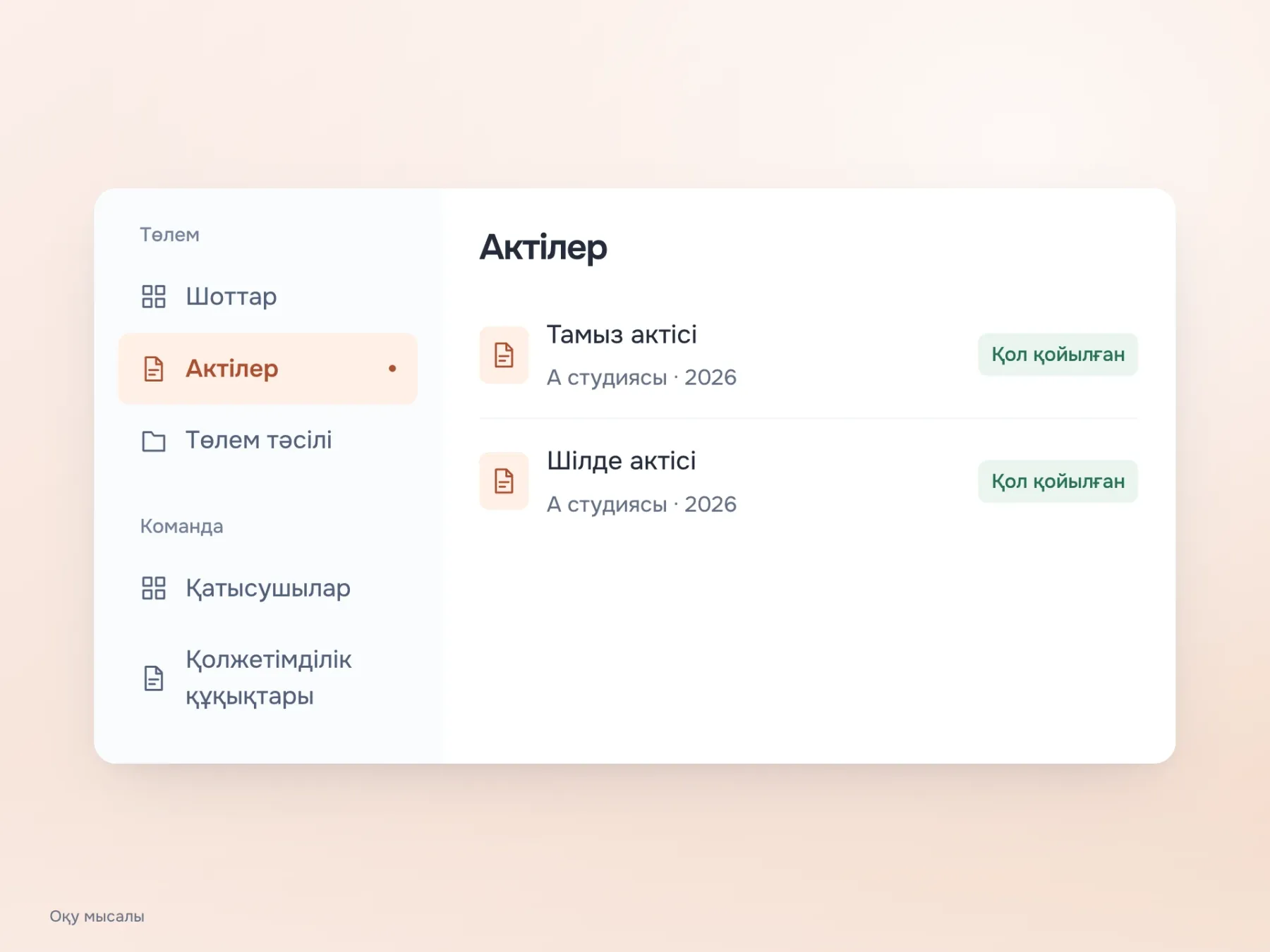Screen dimensions: 1270x952
Task: Click the grid icon beside Шоттар
Action: tap(153, 296)
